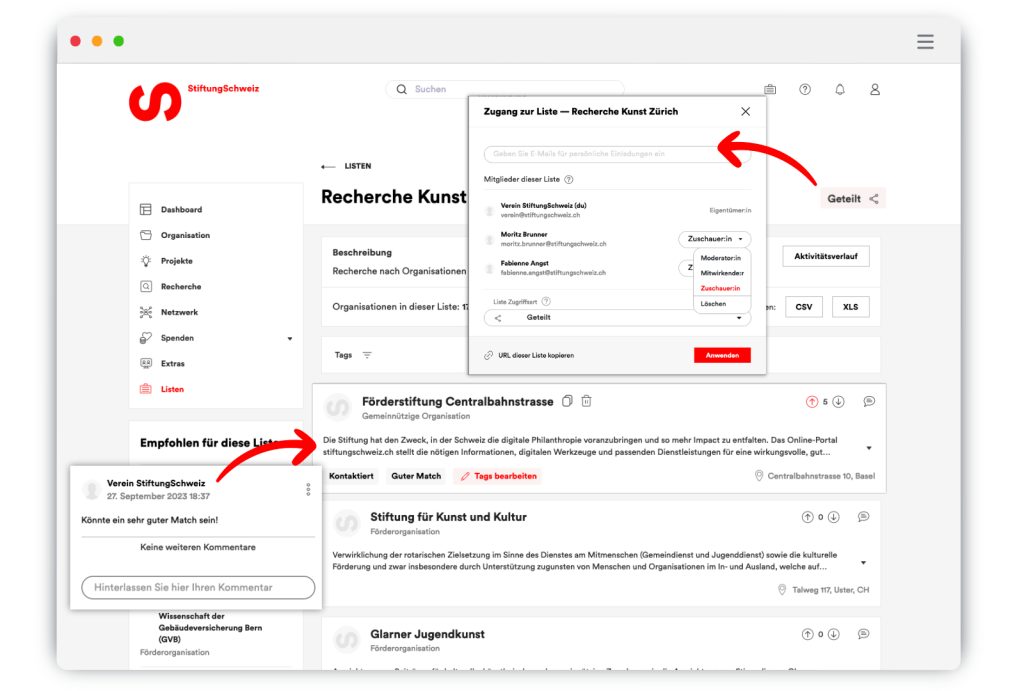Open the user profile icon
Viewport: 1024px width, 691px height.
pos(875,89)
